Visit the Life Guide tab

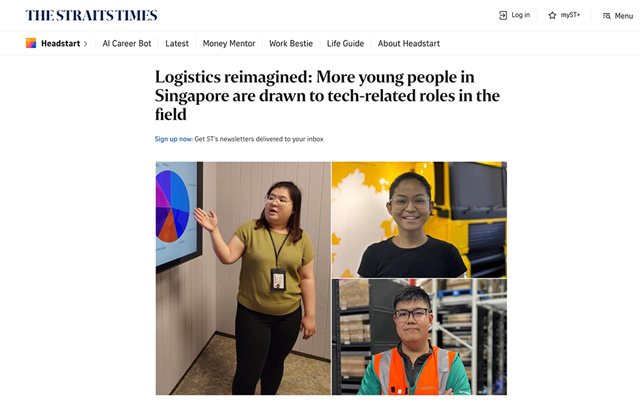[345, 44]
